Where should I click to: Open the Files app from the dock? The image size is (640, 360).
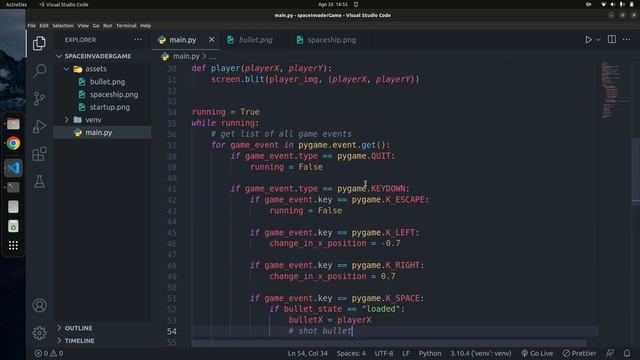pos(13,124)
